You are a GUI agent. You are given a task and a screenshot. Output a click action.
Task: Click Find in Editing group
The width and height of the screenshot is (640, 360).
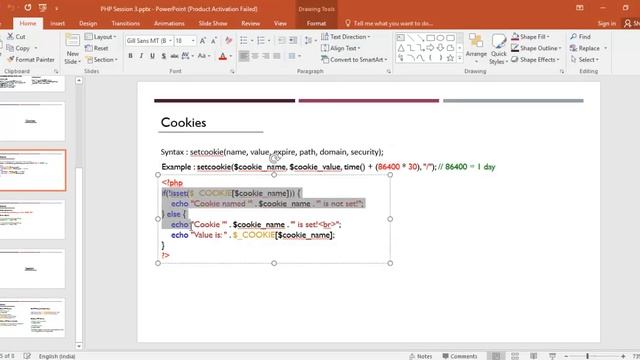tap(581, 37)
